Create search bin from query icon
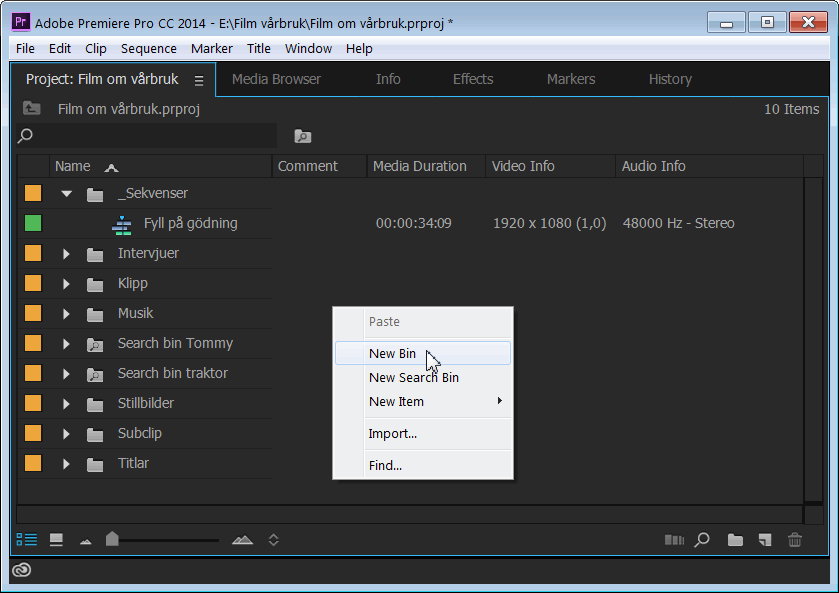 pos(302,136)
